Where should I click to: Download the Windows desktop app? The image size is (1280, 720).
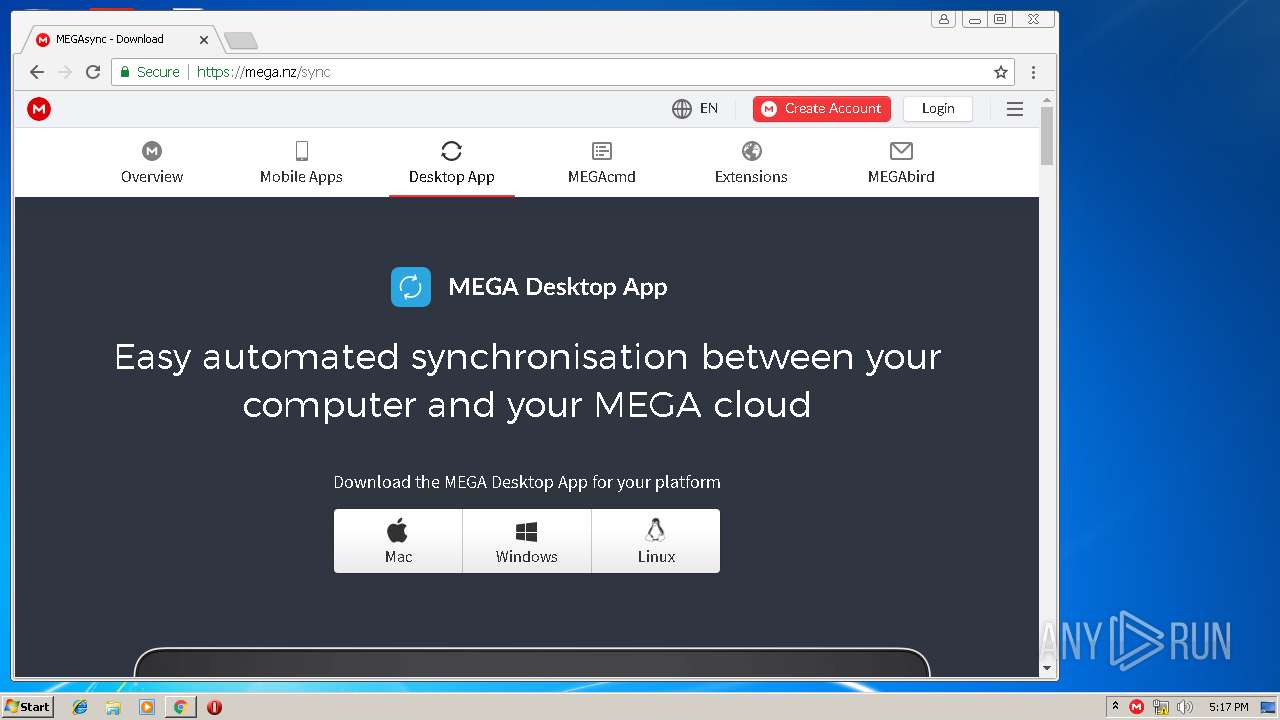[527, 541]
